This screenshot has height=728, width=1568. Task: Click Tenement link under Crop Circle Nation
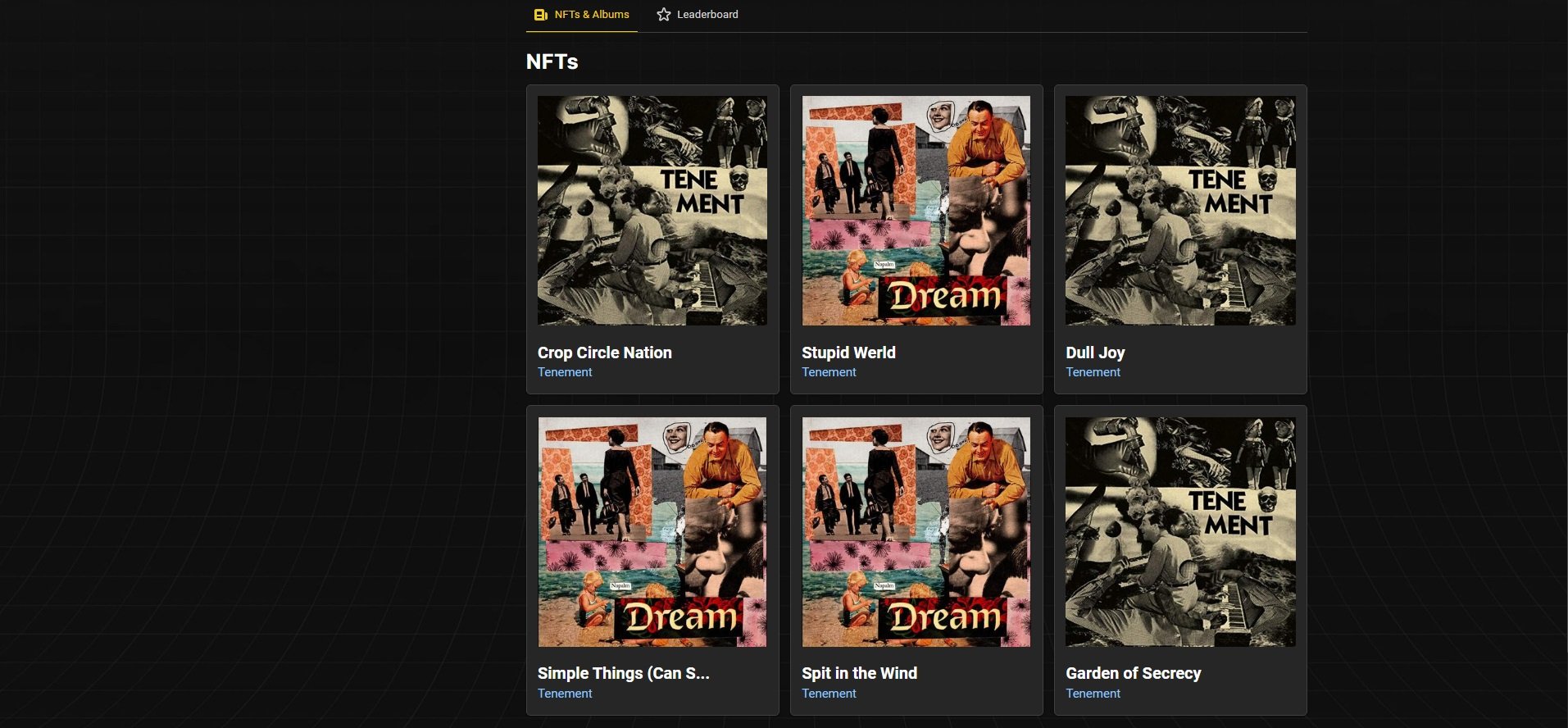click(x=565, y=372)
